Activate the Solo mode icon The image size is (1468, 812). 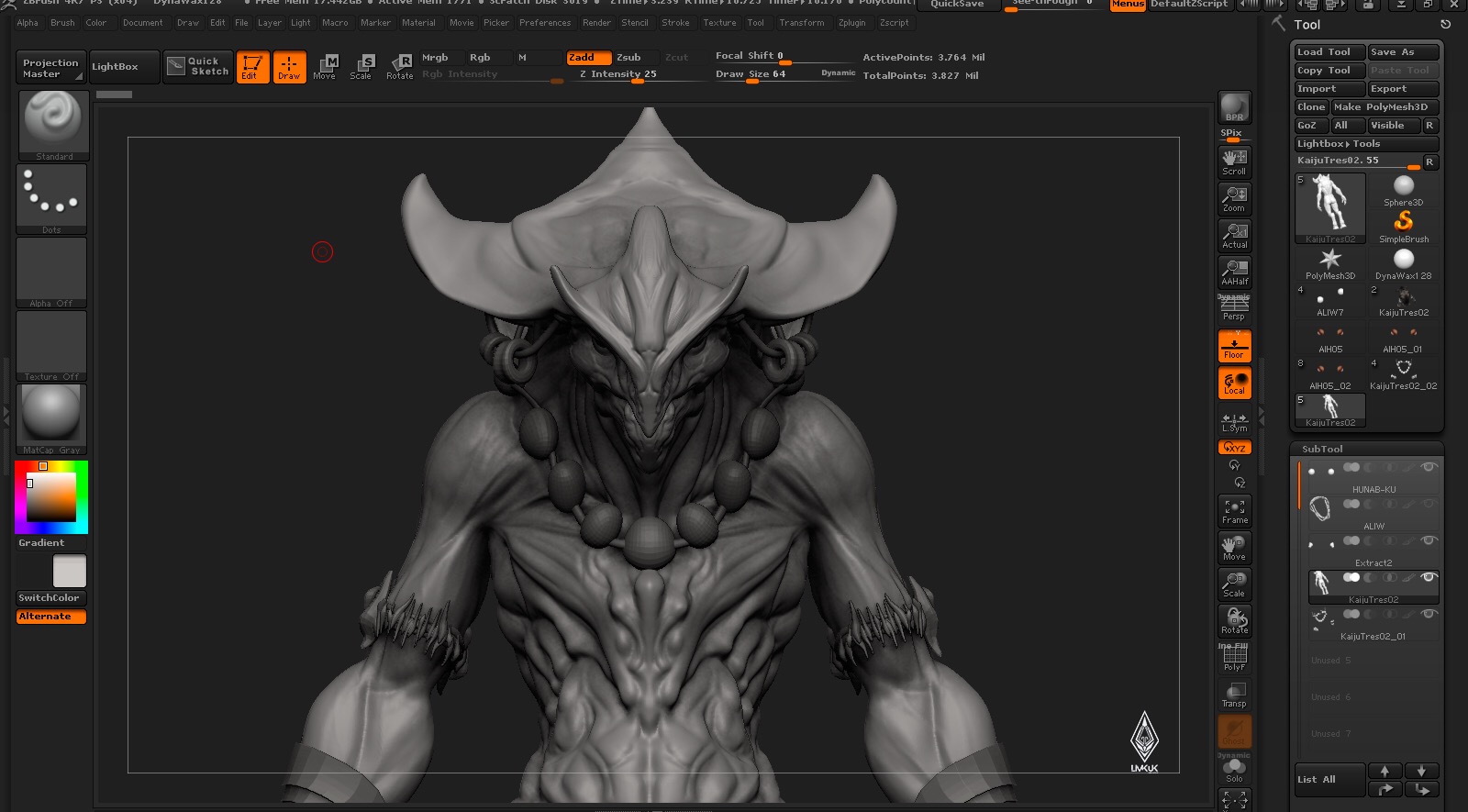[1234, 769]
